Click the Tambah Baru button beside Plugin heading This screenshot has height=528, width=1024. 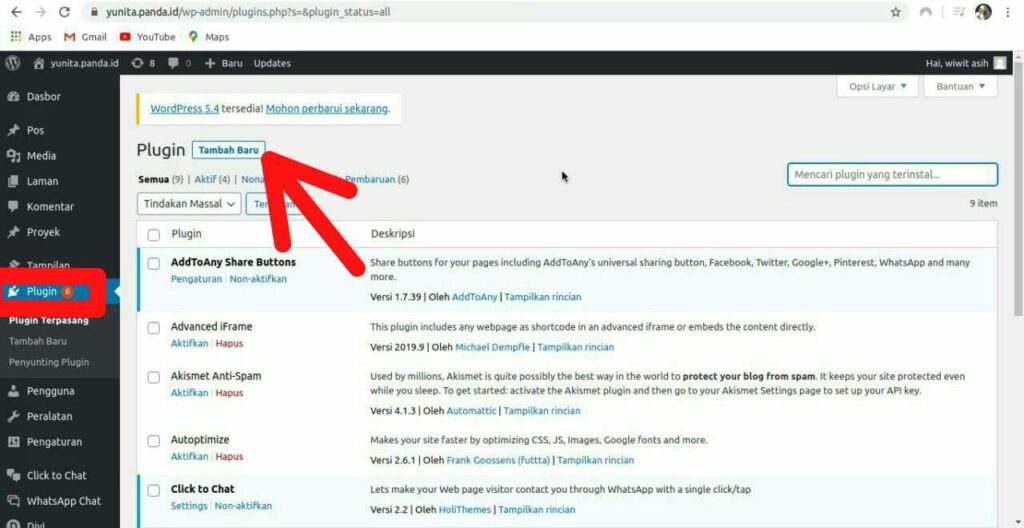229,150
